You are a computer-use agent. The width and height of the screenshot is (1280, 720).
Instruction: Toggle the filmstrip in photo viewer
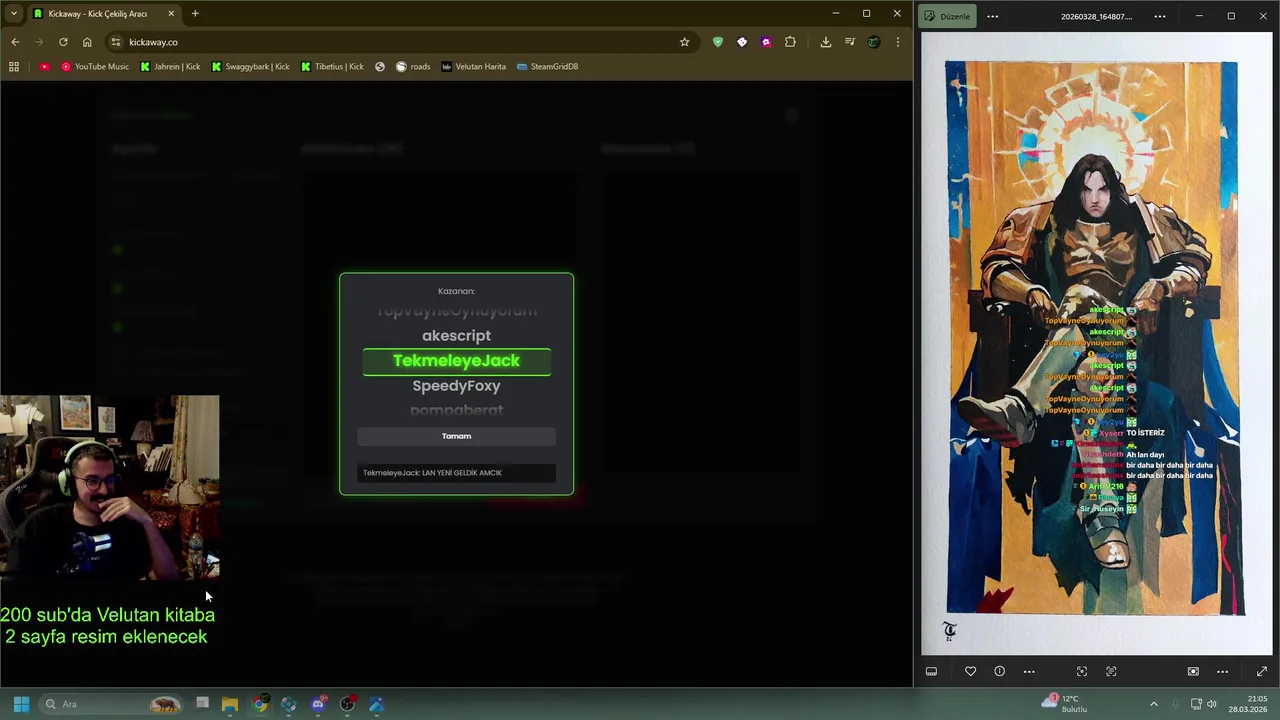(931, 671)
